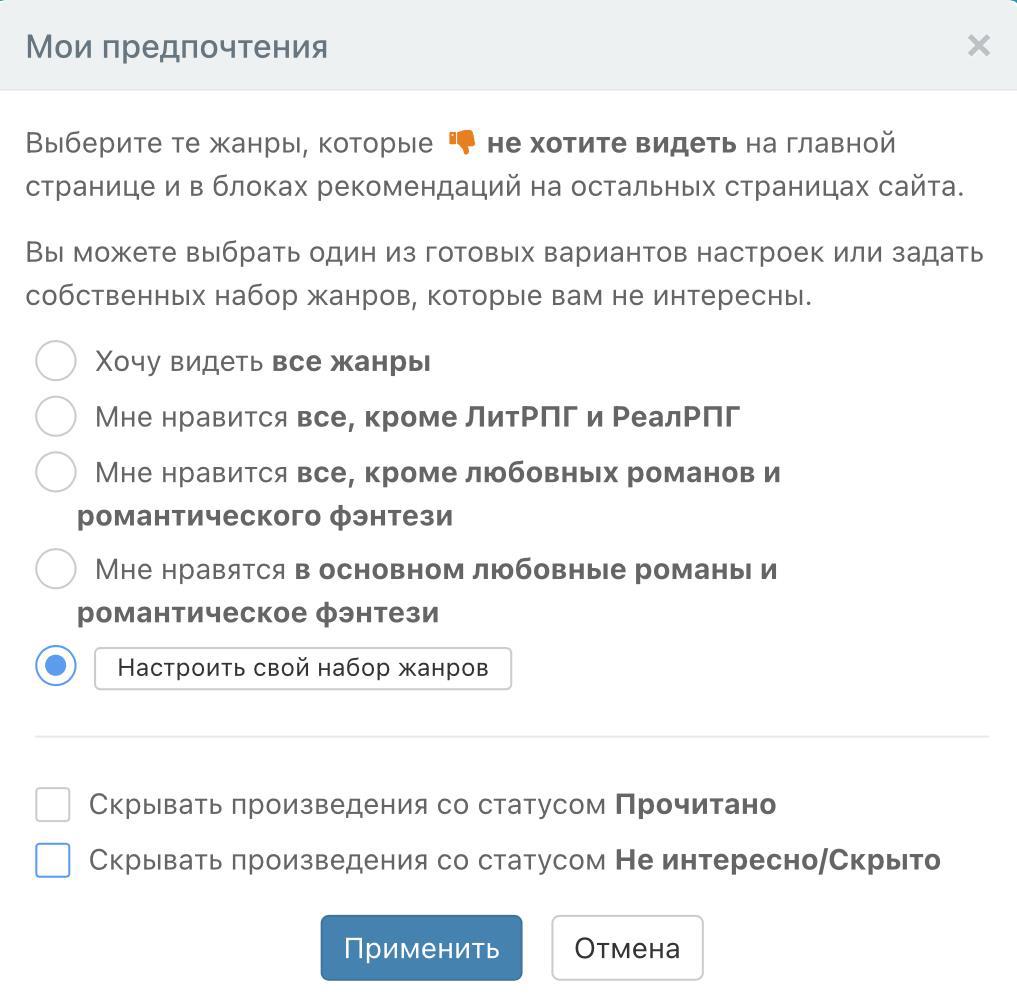
Task: Click the bold ЛитРПГ и РеалРПГ label text
Action: [x=603, y=416]
